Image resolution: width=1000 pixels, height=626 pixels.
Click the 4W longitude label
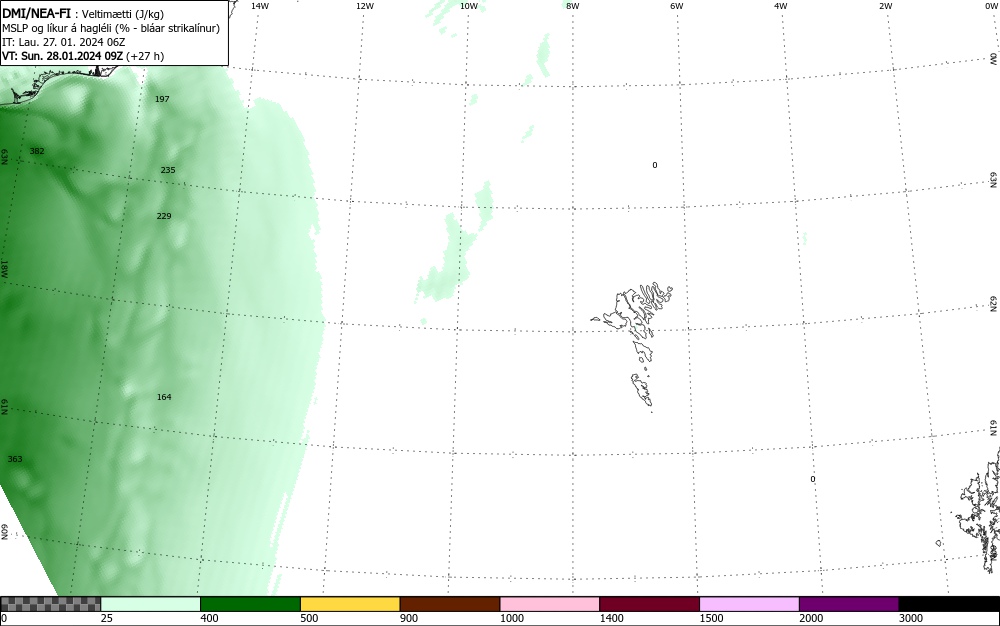tap(781, 6)
